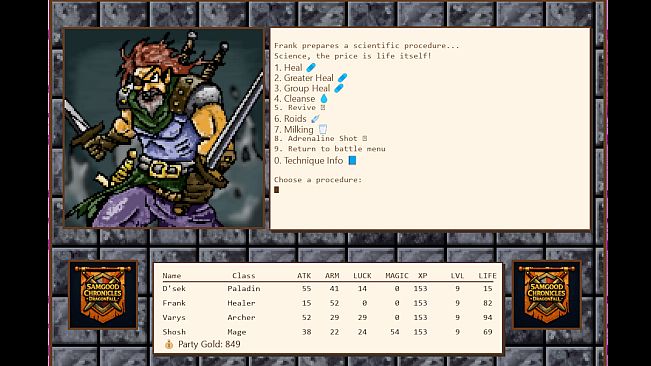Select the Roids procedure
This screenshot has width=651, height=366.
point(297,119)
